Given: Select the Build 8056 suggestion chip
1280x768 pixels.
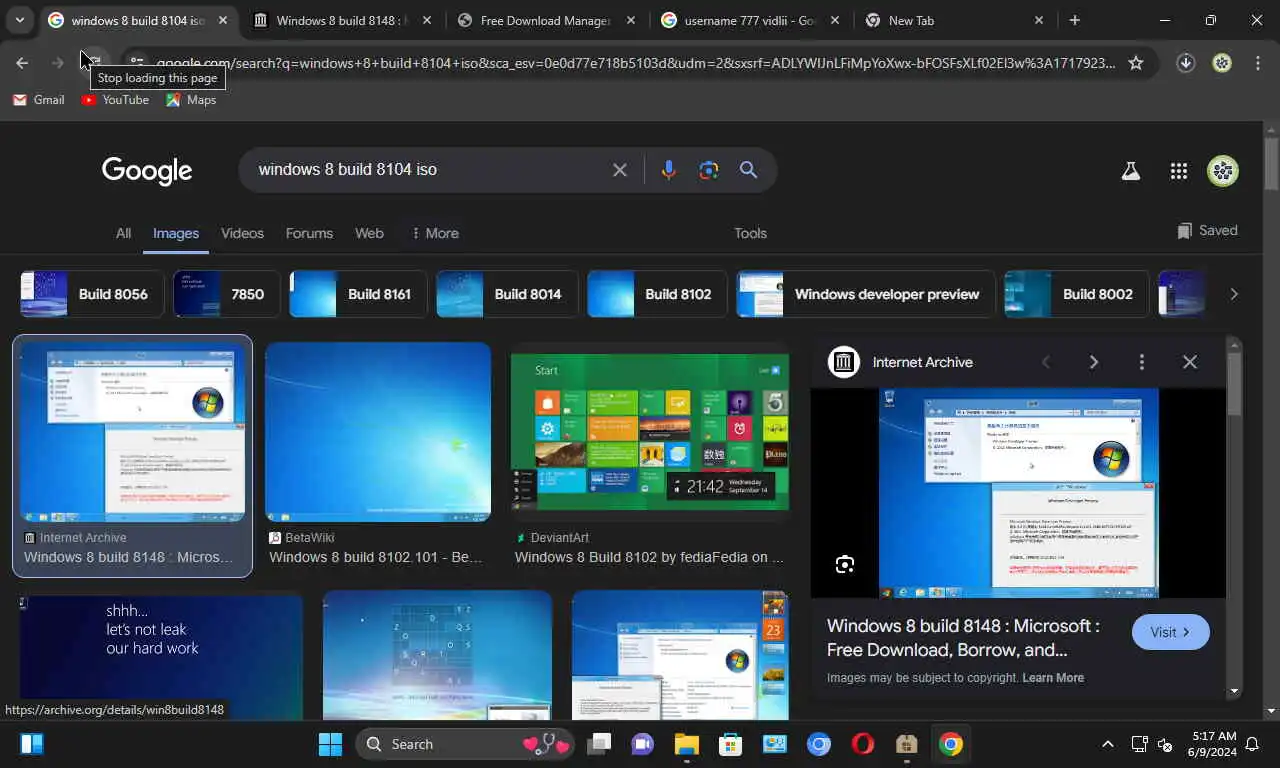Looking at the screenshot, I should 90,294.
